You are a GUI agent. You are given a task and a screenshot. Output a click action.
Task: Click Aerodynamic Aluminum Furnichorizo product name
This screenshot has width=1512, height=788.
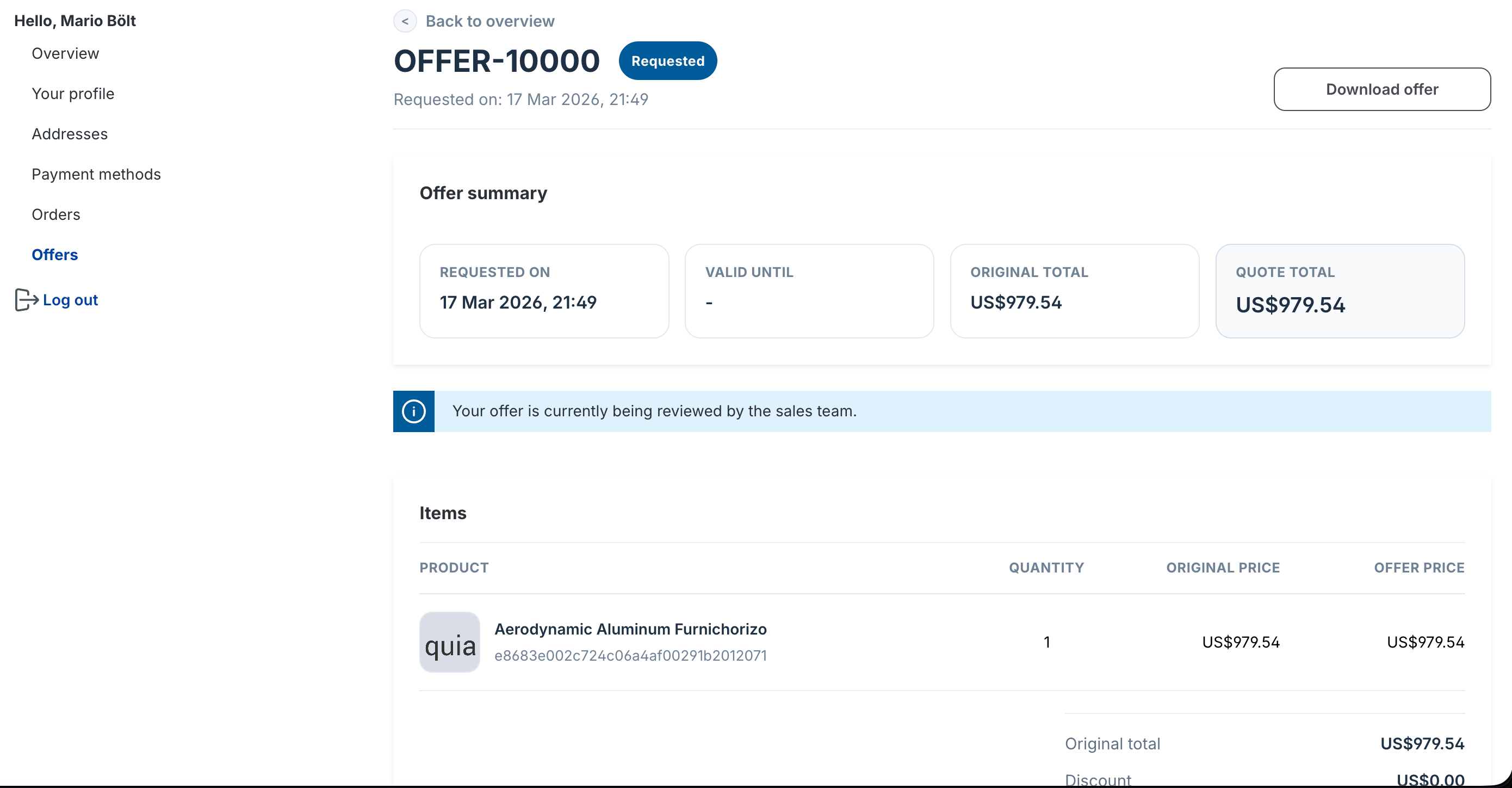[x=630, y=629]
